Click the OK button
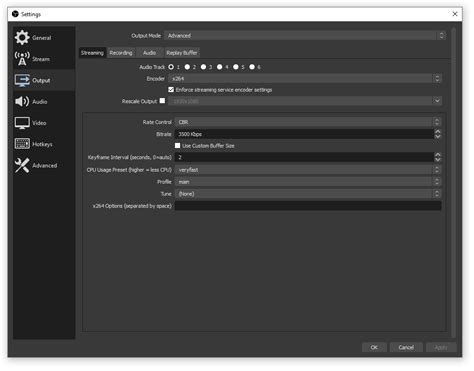 coord(374,347)
